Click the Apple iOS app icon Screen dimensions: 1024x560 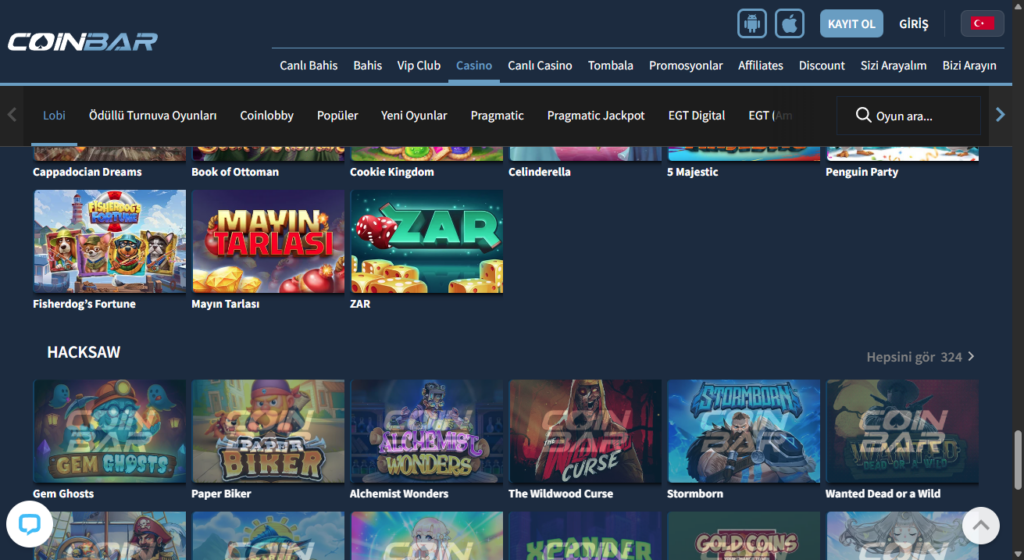point(790,23)
